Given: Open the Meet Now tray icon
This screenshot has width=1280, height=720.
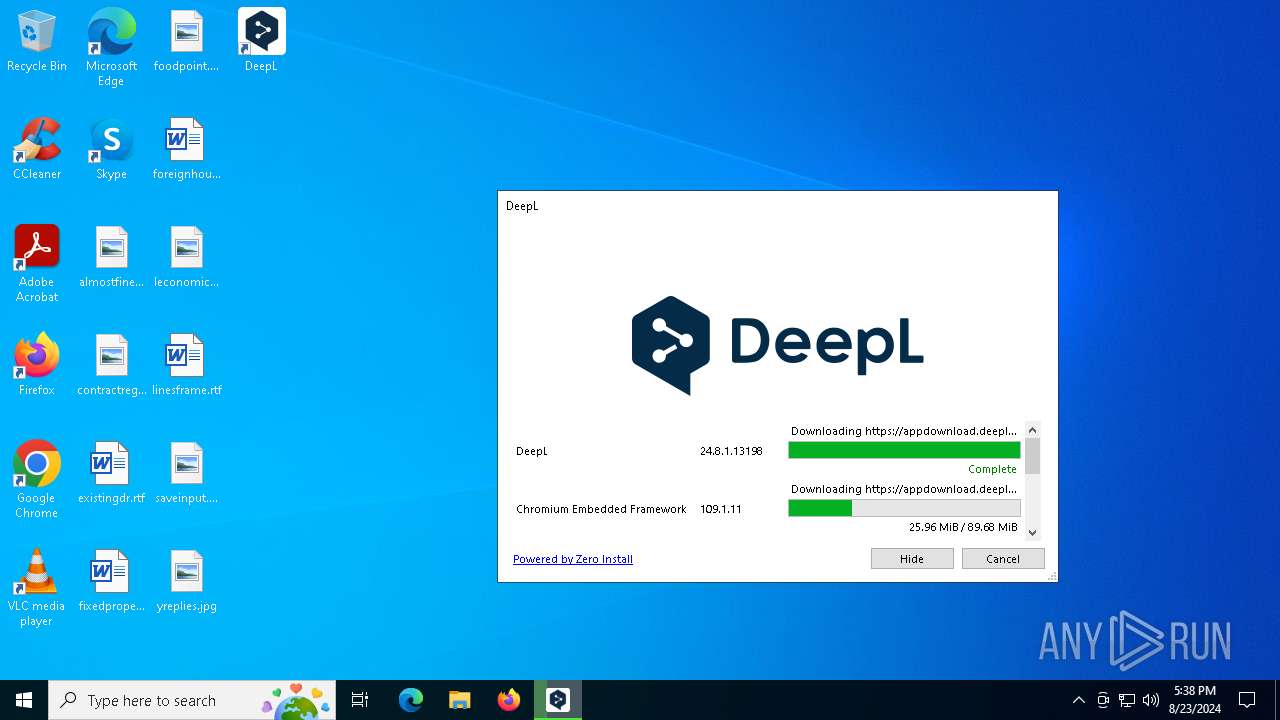Looking at the screenshot, I should 1103,700.
